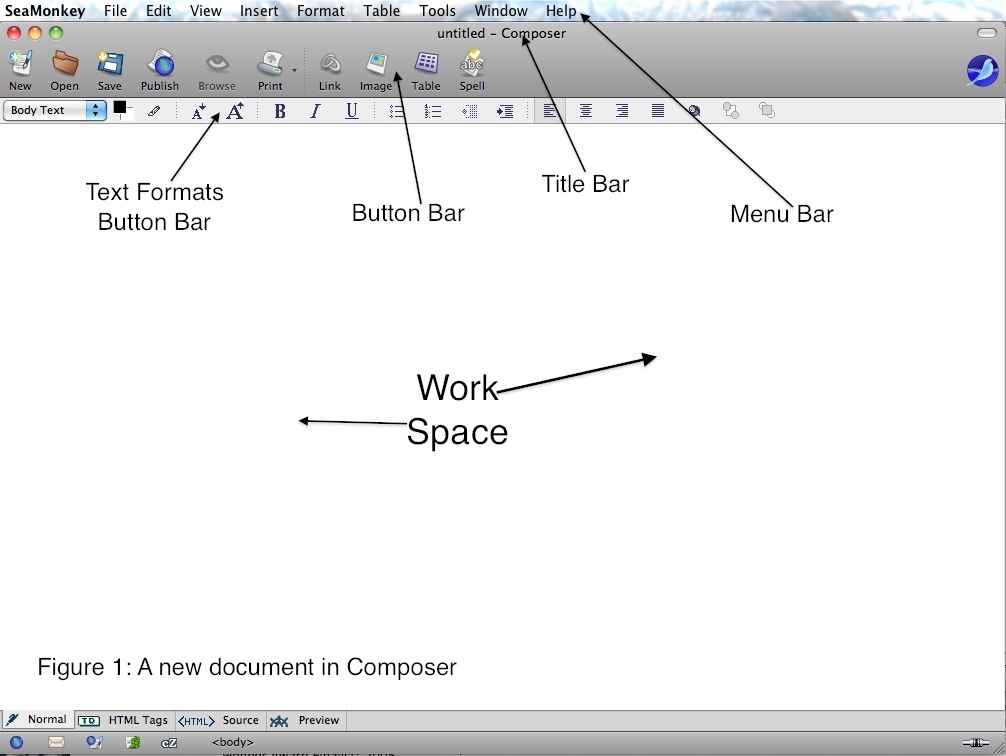The width and height of the screenshot is (1006, 756).
Task: Open a file using the Open icon
Action: (65, 70)
